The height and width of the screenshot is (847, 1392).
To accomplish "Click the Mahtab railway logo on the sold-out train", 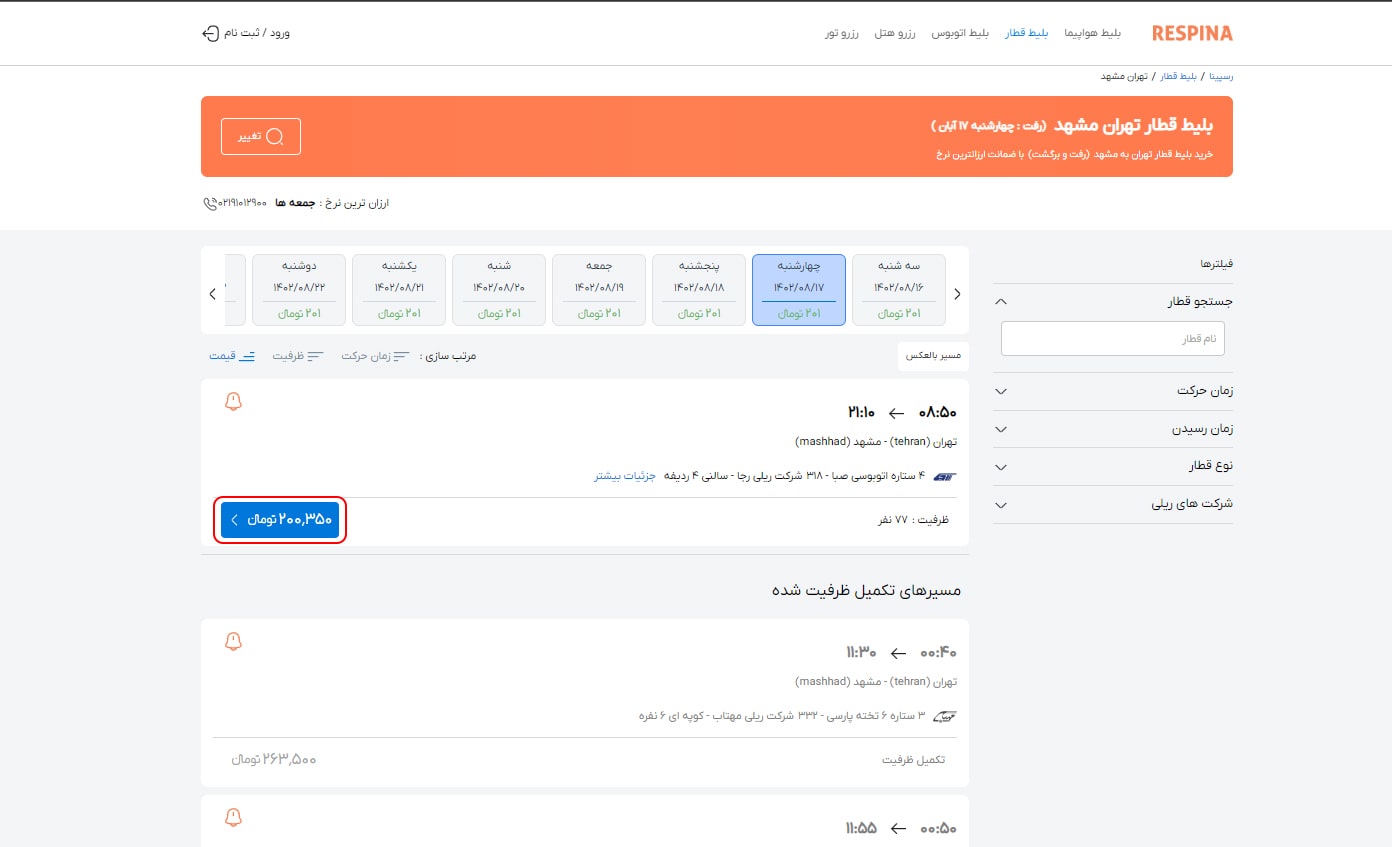I will pyautogui.click(x=944, y=716).
